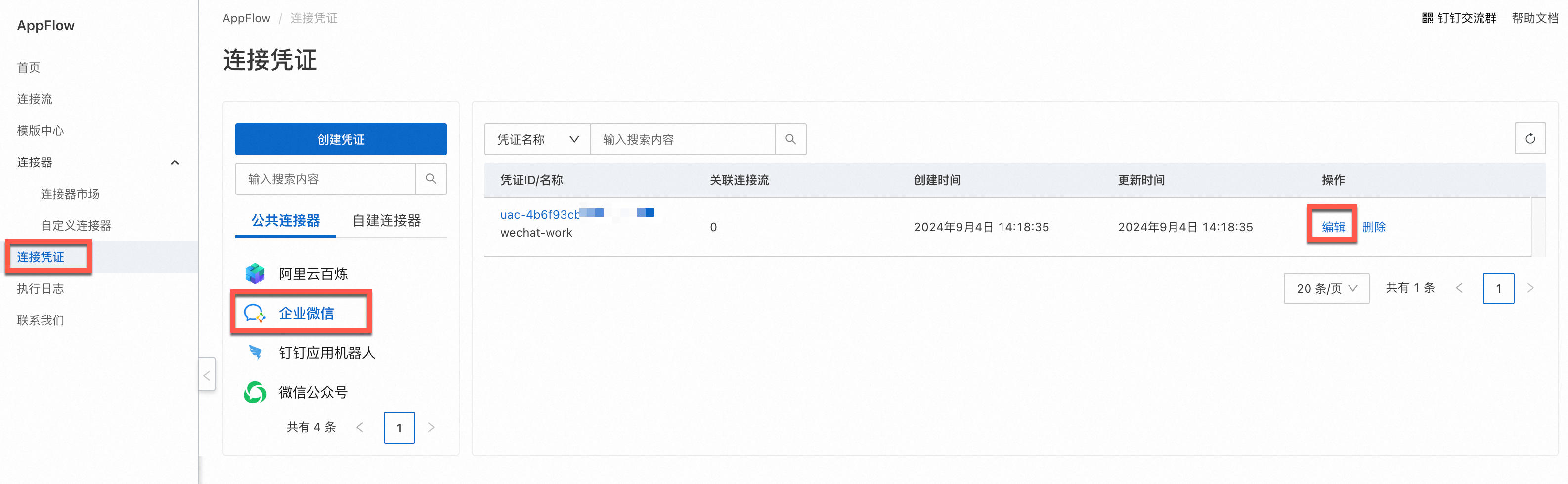The height and width of the screenshot is (484, 1568).
Task: Open 执行日志 in the sidebar
Action: [40, 289]
